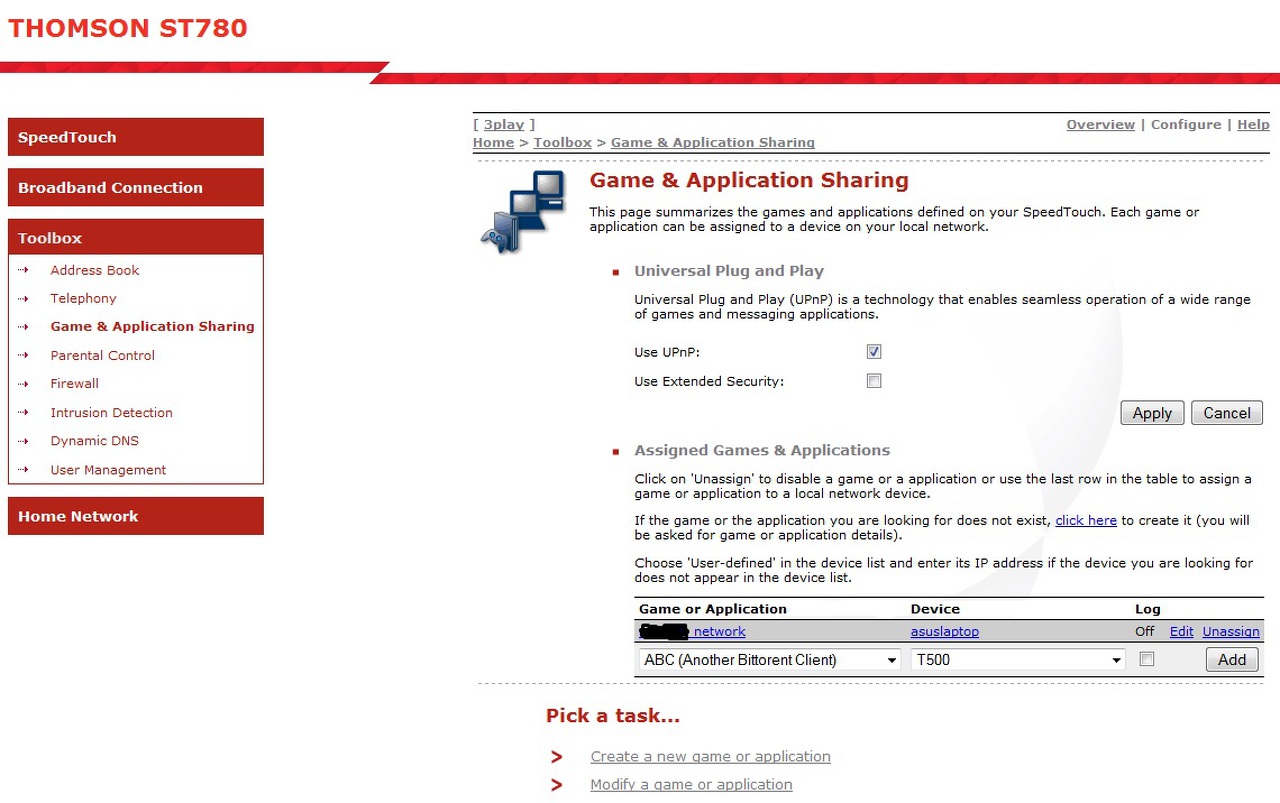Go to Home in the breadcrumb
This screenshot has width=1280, height=803.
pos(493,143)
